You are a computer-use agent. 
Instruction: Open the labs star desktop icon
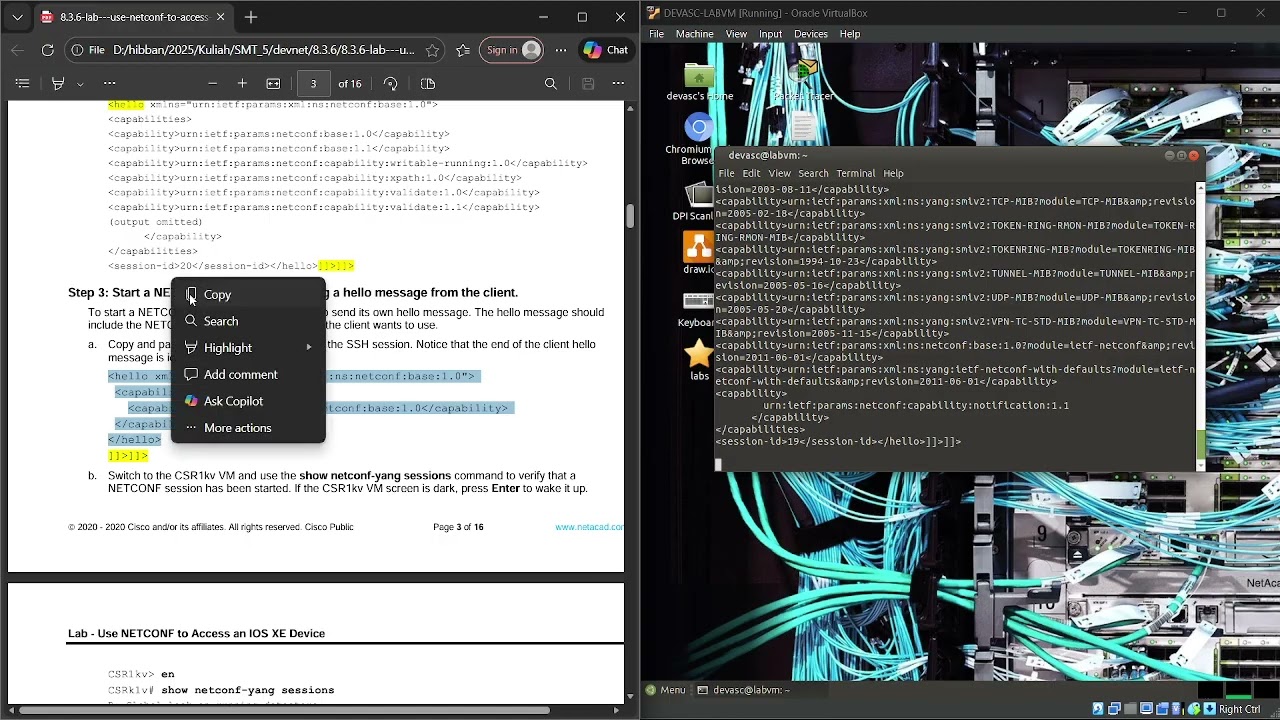pos(699,358)
